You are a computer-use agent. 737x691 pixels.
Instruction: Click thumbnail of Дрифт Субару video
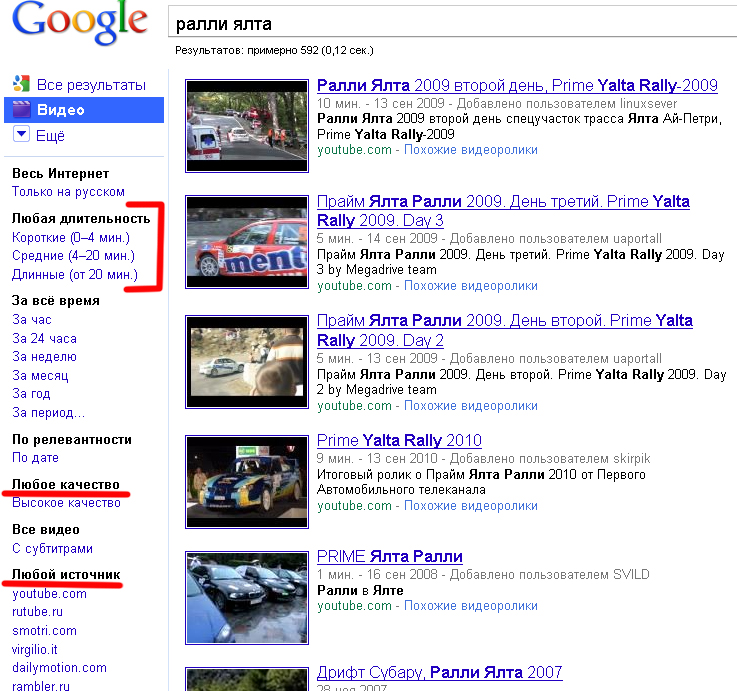tap(247, 679)
